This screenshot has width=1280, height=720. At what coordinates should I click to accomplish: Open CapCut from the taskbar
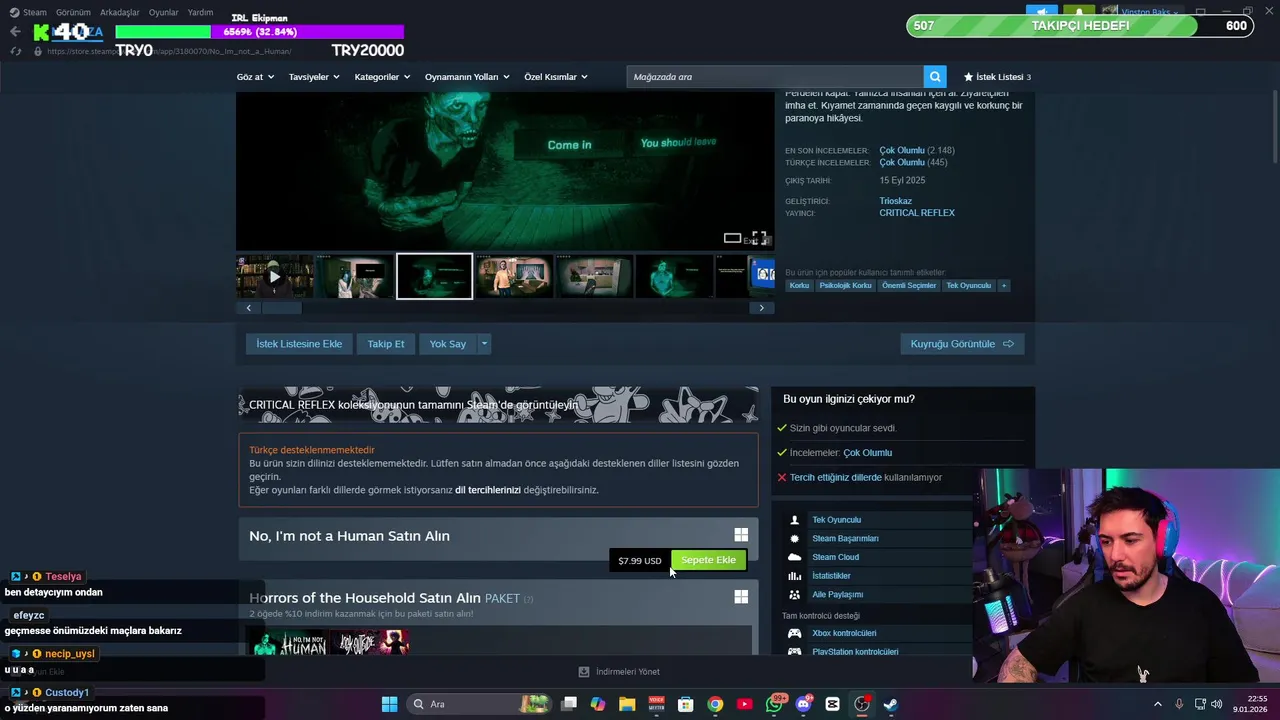tap(832, 704)
